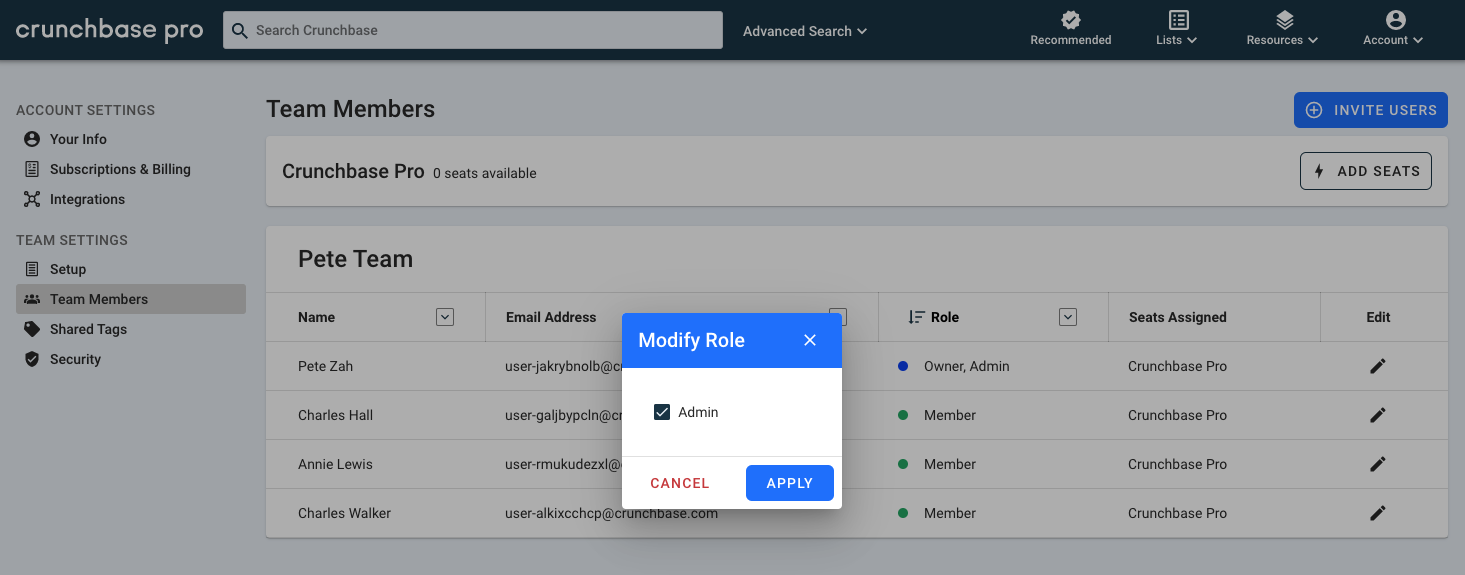Edit Charles Hall's row with pencil
The height and width of the screenshot is (575, 1465).
(1378, 415)
